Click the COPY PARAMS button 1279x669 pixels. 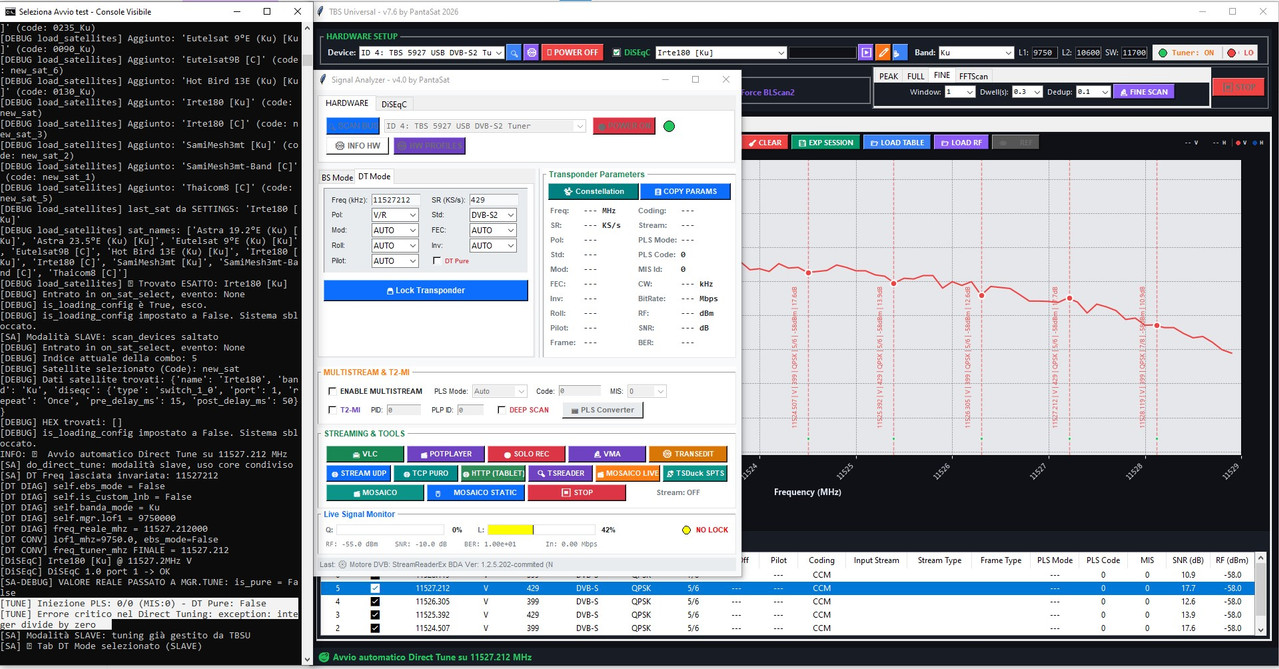[x=685, y=191]
